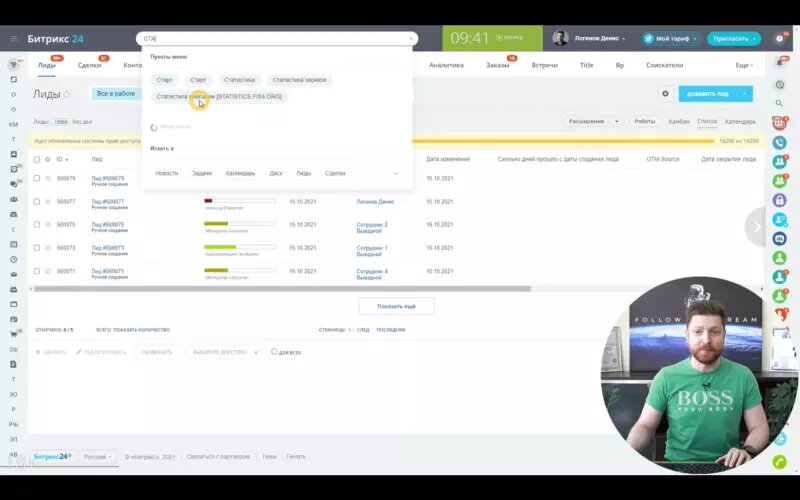Viewport: 800px width, 500px height.
Task: Enable the Для всех checkbox
Action: point(274,352)
